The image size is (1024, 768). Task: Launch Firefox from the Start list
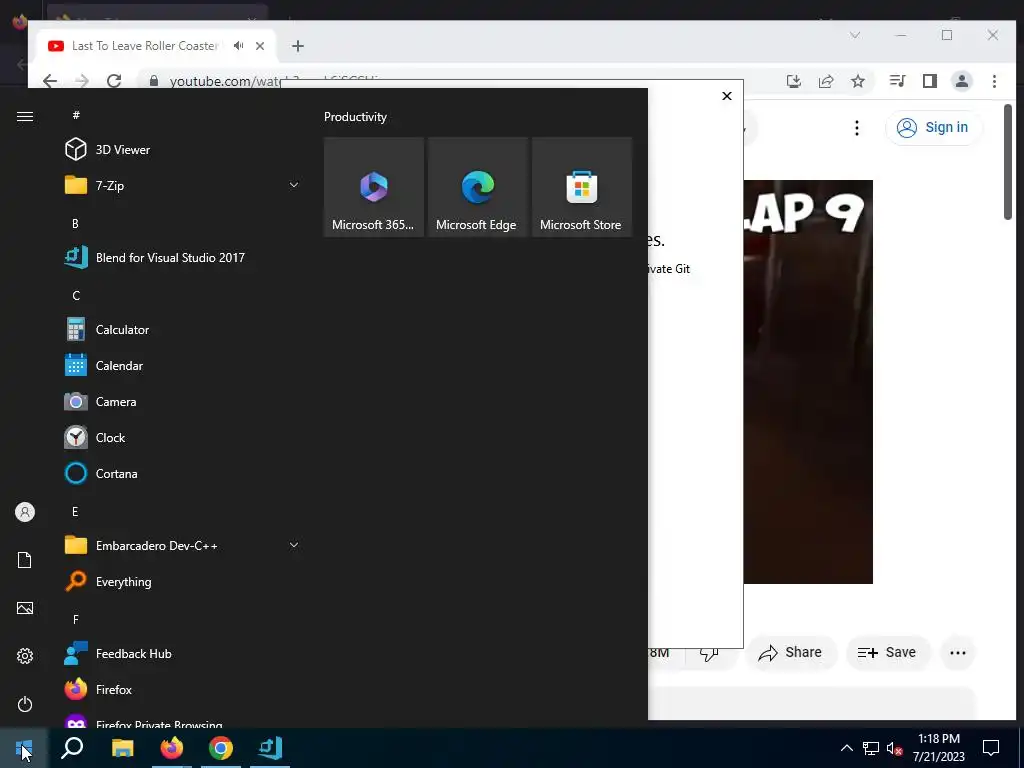point(182,690)
